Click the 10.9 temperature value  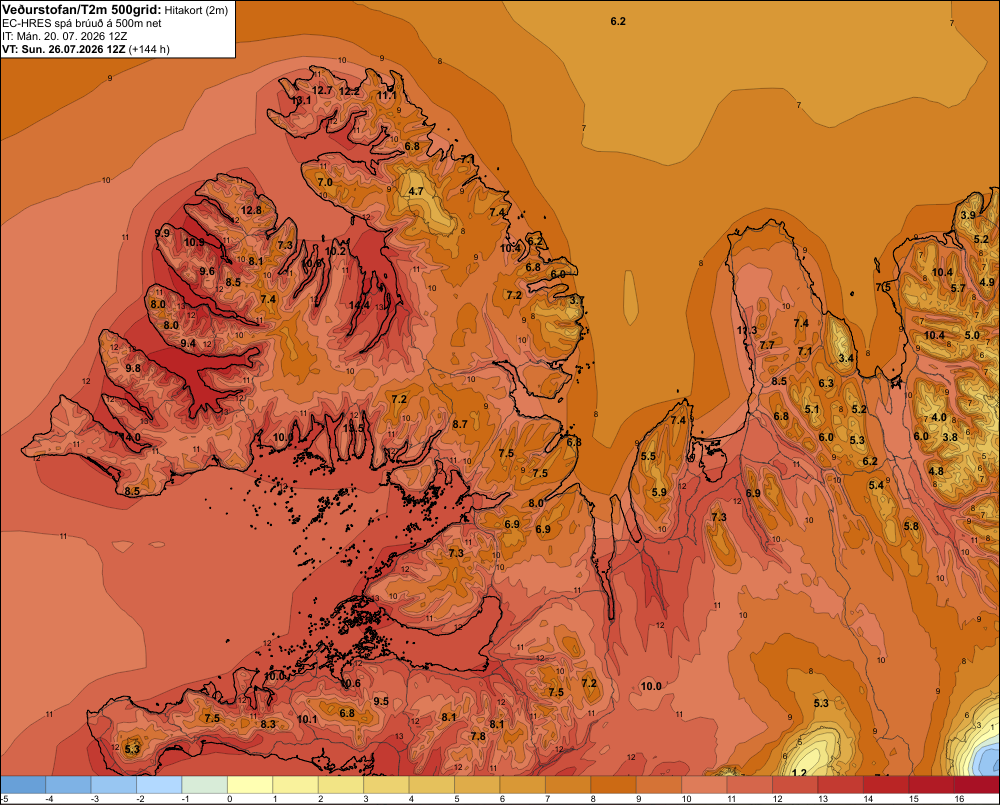(x=195, y=242)
